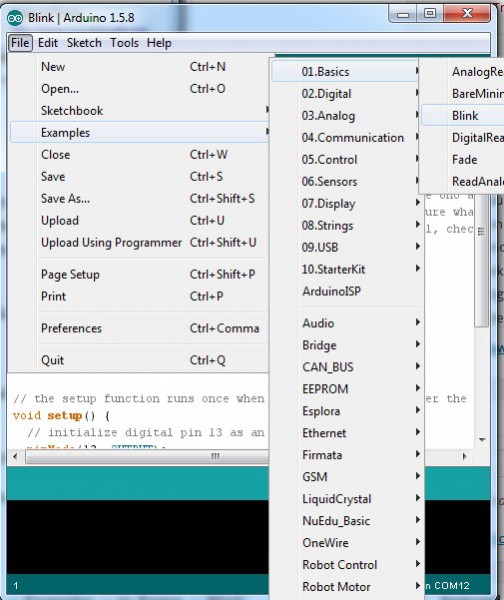Click the horizontal scrollbar left arrow
This screenshot has height=600, width=504.
(x=15, y=456)
